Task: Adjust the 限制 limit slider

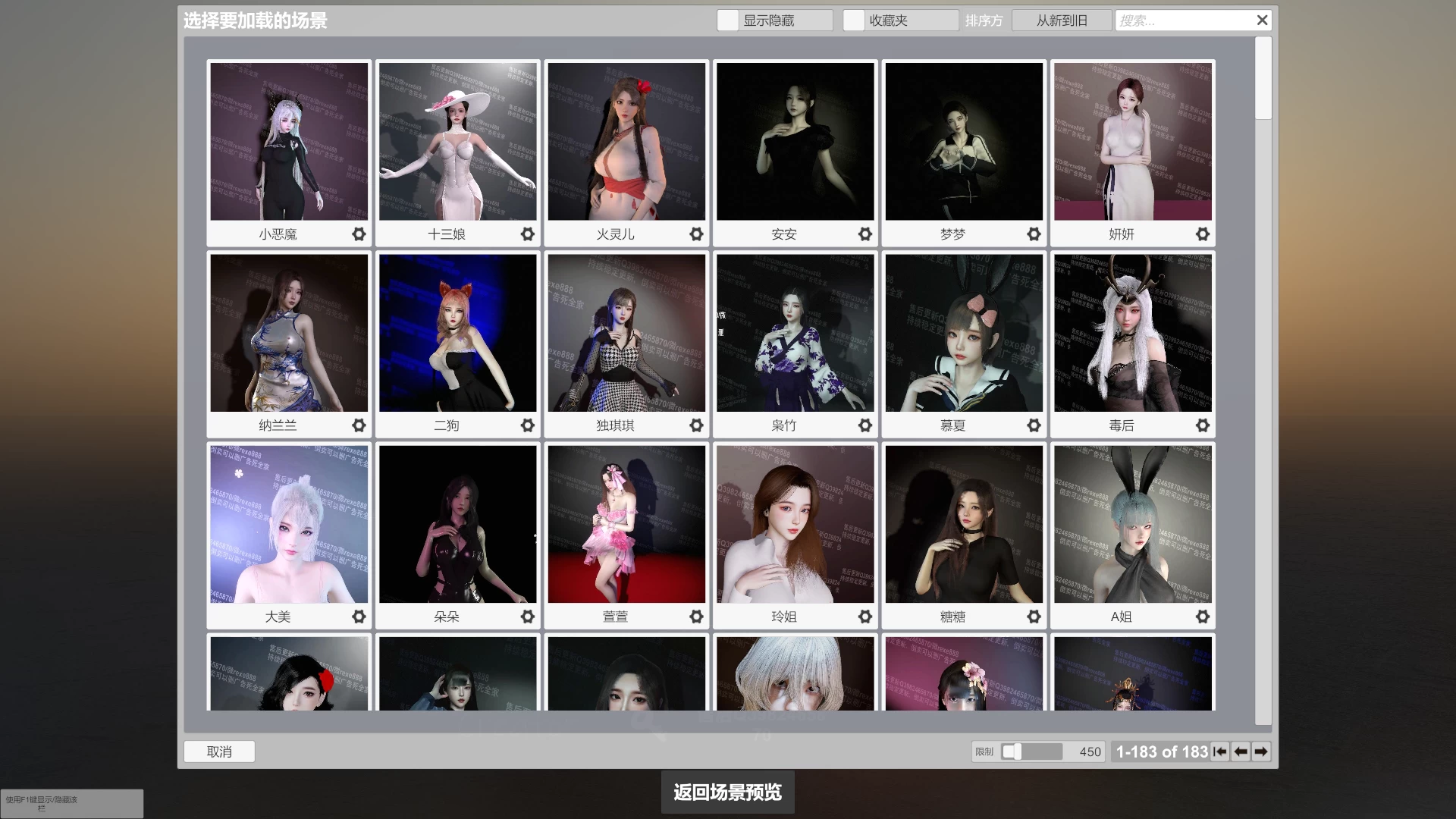Action: point(1017,752)
